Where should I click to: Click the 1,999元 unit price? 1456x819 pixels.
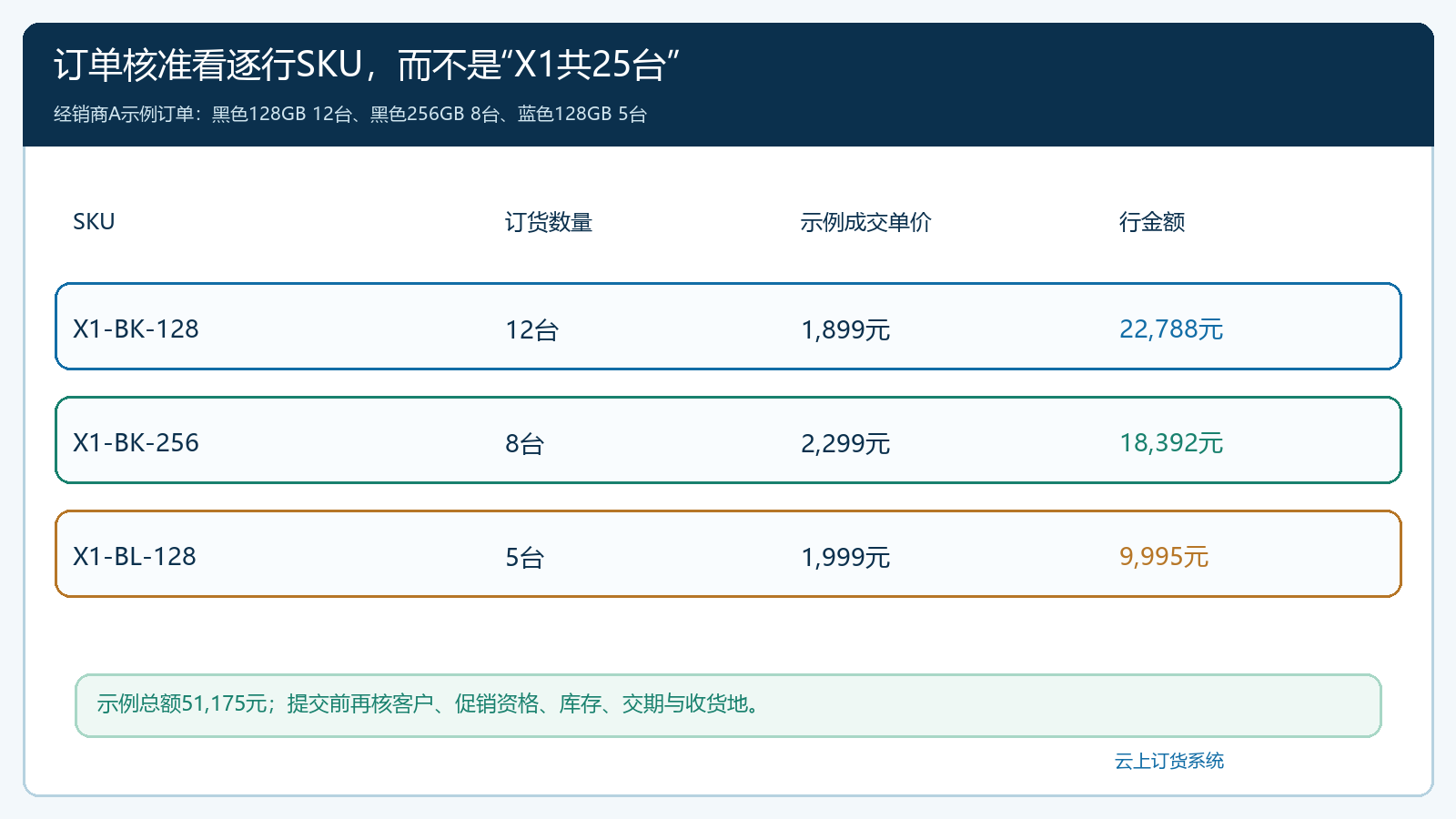[845, 557]
